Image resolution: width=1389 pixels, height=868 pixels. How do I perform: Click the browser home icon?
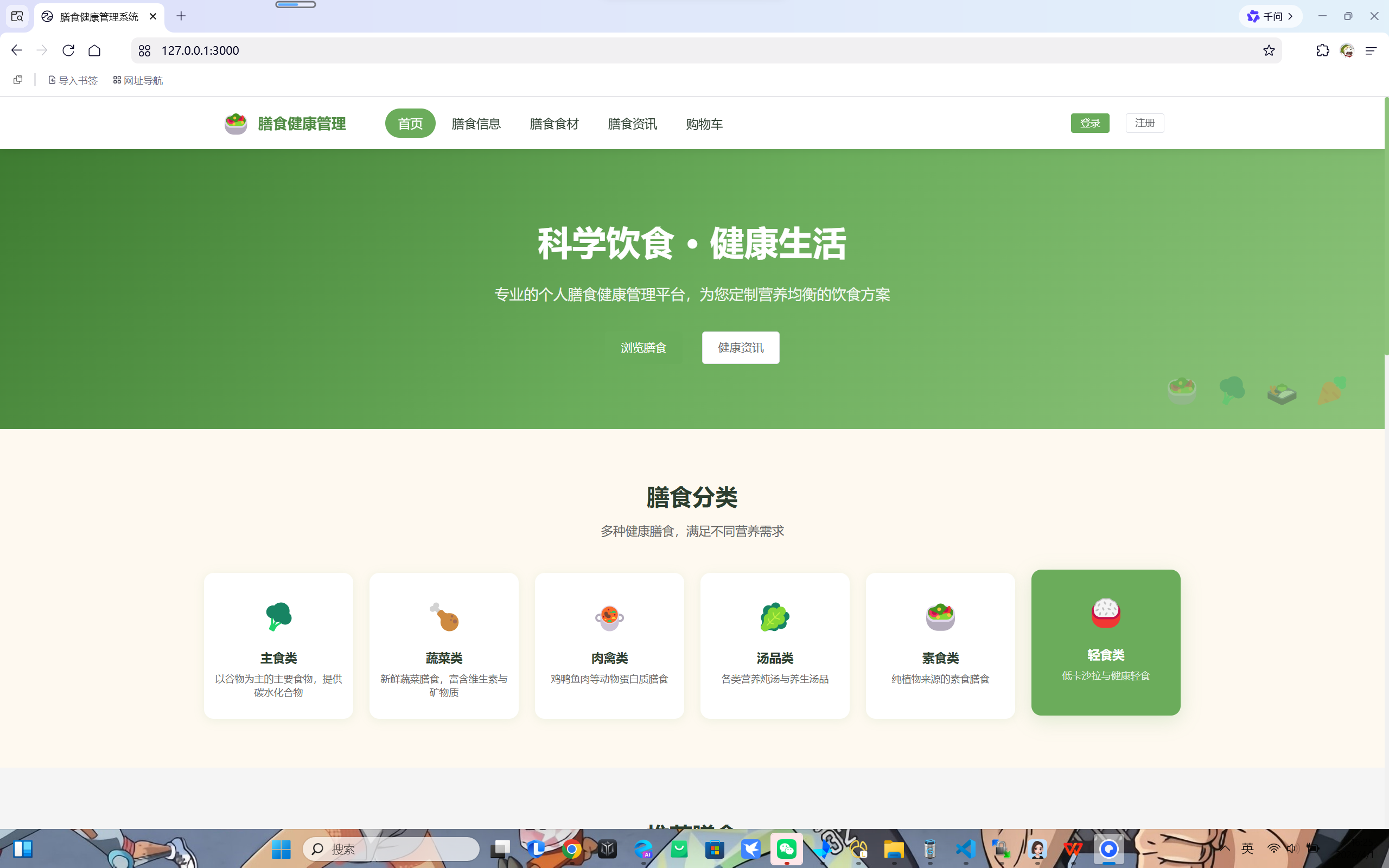pyautogui.click(x=95, y=50)
